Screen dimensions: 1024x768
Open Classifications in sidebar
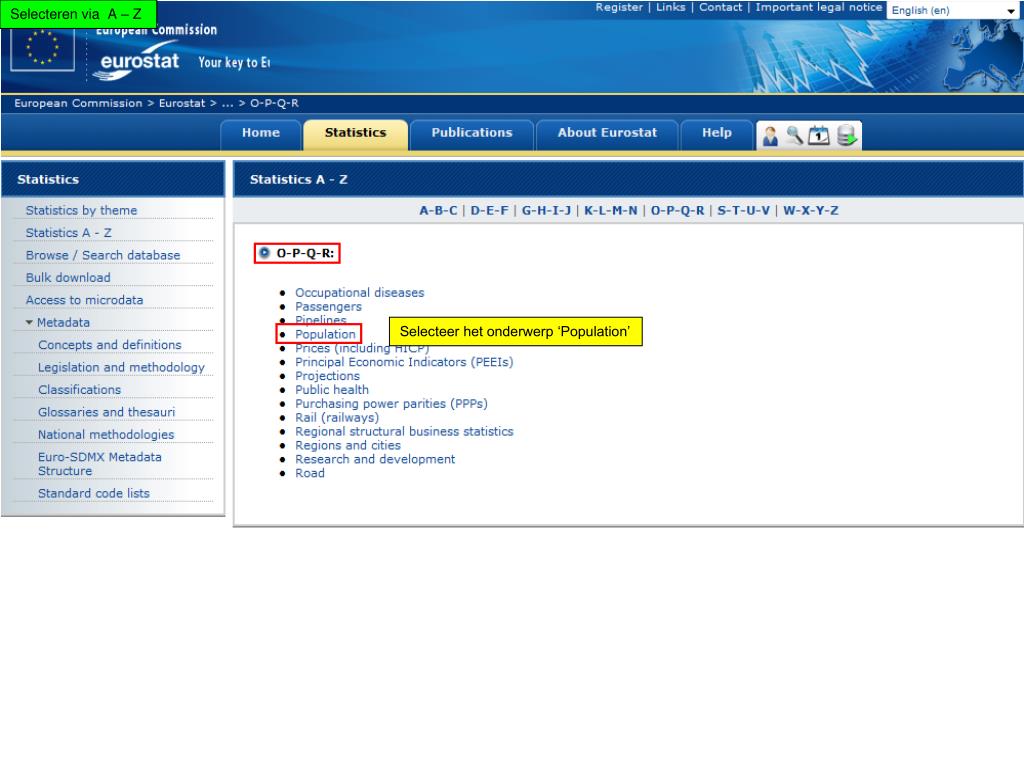80,390
